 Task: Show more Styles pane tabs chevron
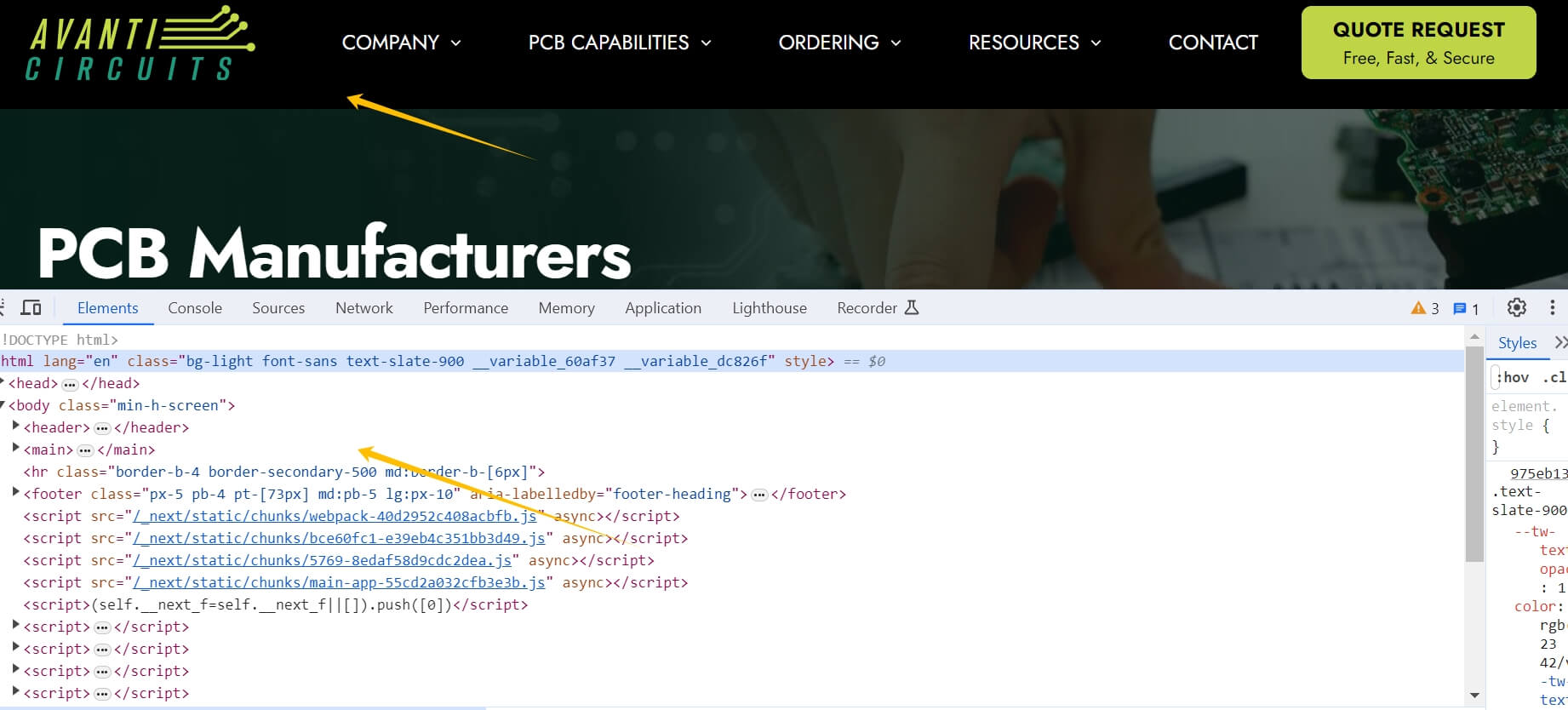(x=1559, y=342)
